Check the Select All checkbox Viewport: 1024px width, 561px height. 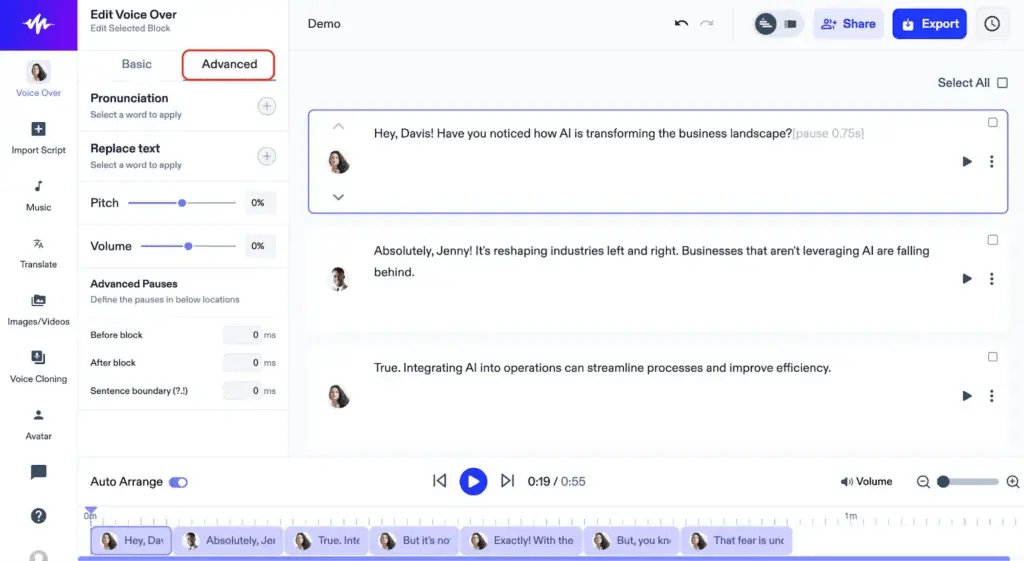coord(1002,83)
